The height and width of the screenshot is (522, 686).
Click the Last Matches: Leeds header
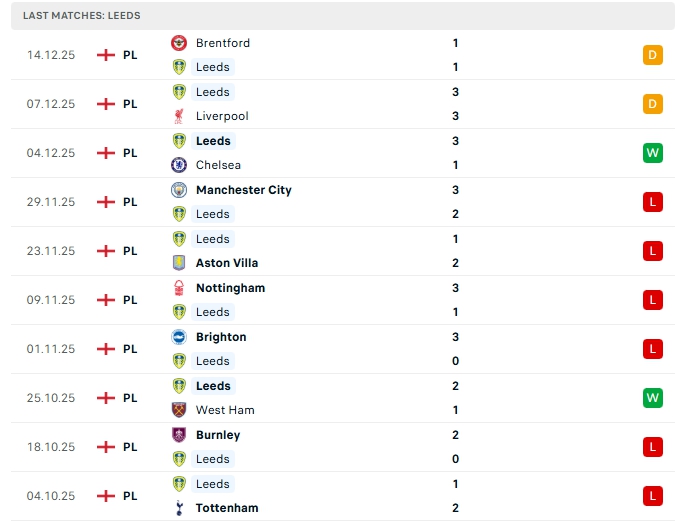pyautogui.click(x=82, y=16)
